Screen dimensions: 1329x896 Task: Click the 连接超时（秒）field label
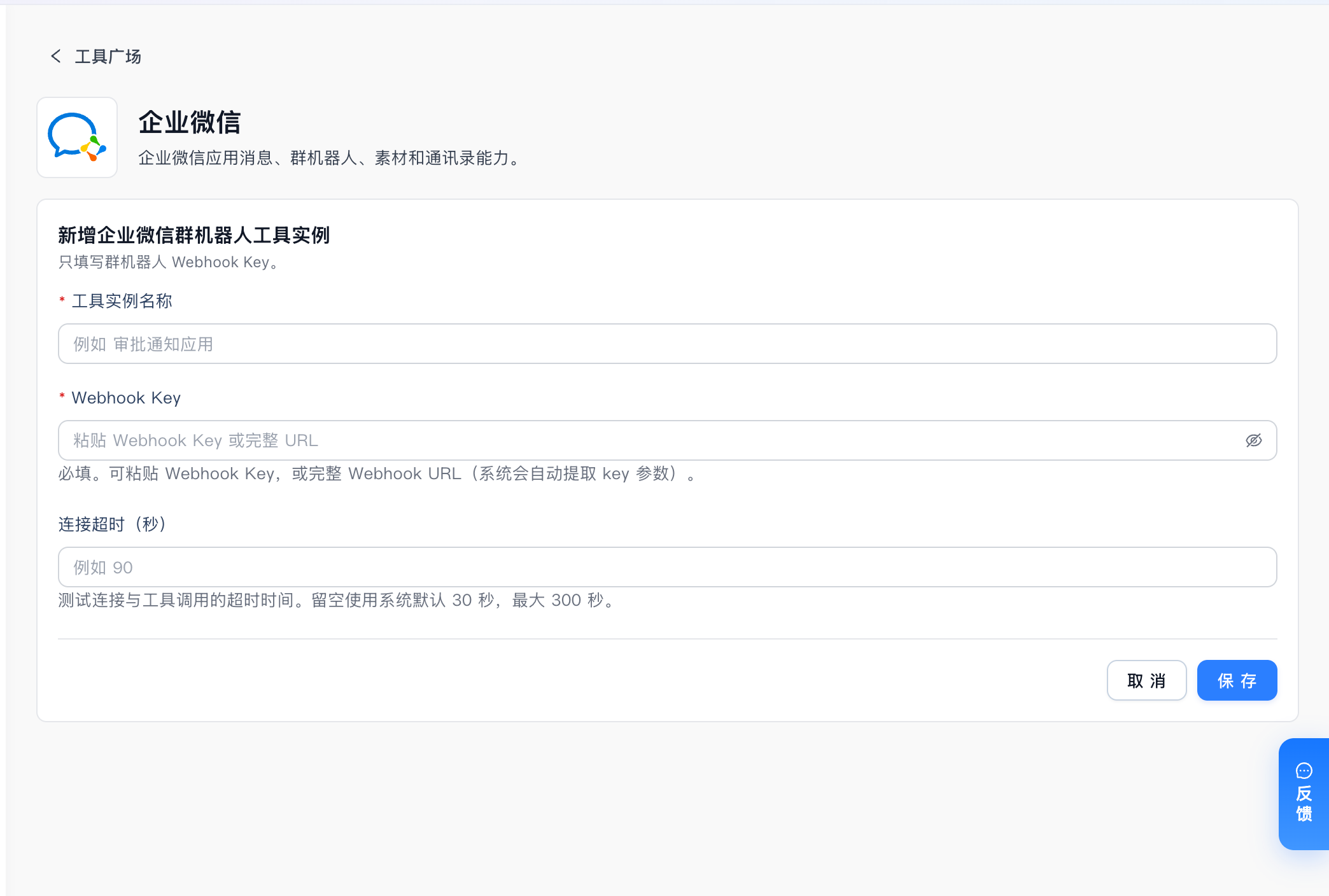pos(113,524)
